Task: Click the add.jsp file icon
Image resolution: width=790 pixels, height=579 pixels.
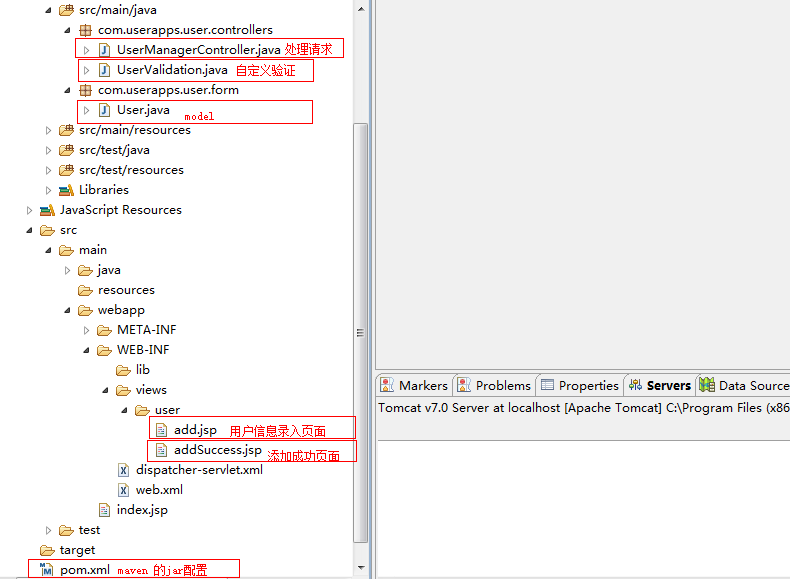Action: click(x=161, y=430)
